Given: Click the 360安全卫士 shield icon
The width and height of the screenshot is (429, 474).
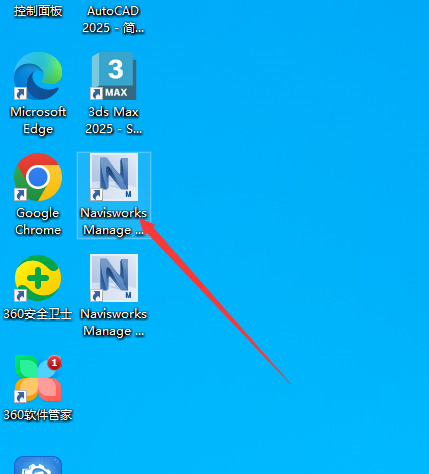Looking at the screenshot, I should point(38,278).
